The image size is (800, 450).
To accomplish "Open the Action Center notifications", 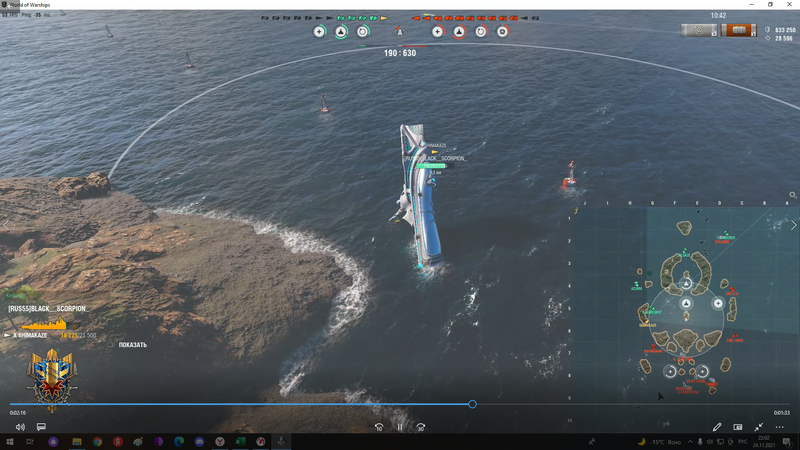I will [787, 441].
